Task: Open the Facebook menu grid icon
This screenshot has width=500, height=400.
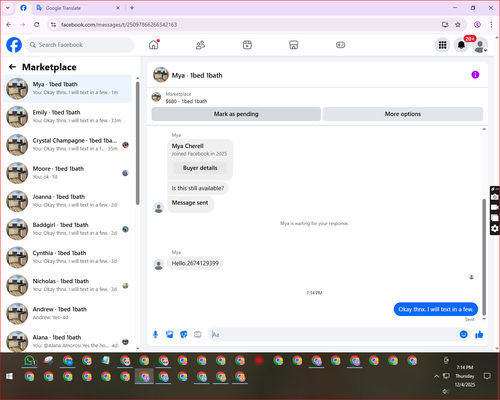Action: pos(442,45)
